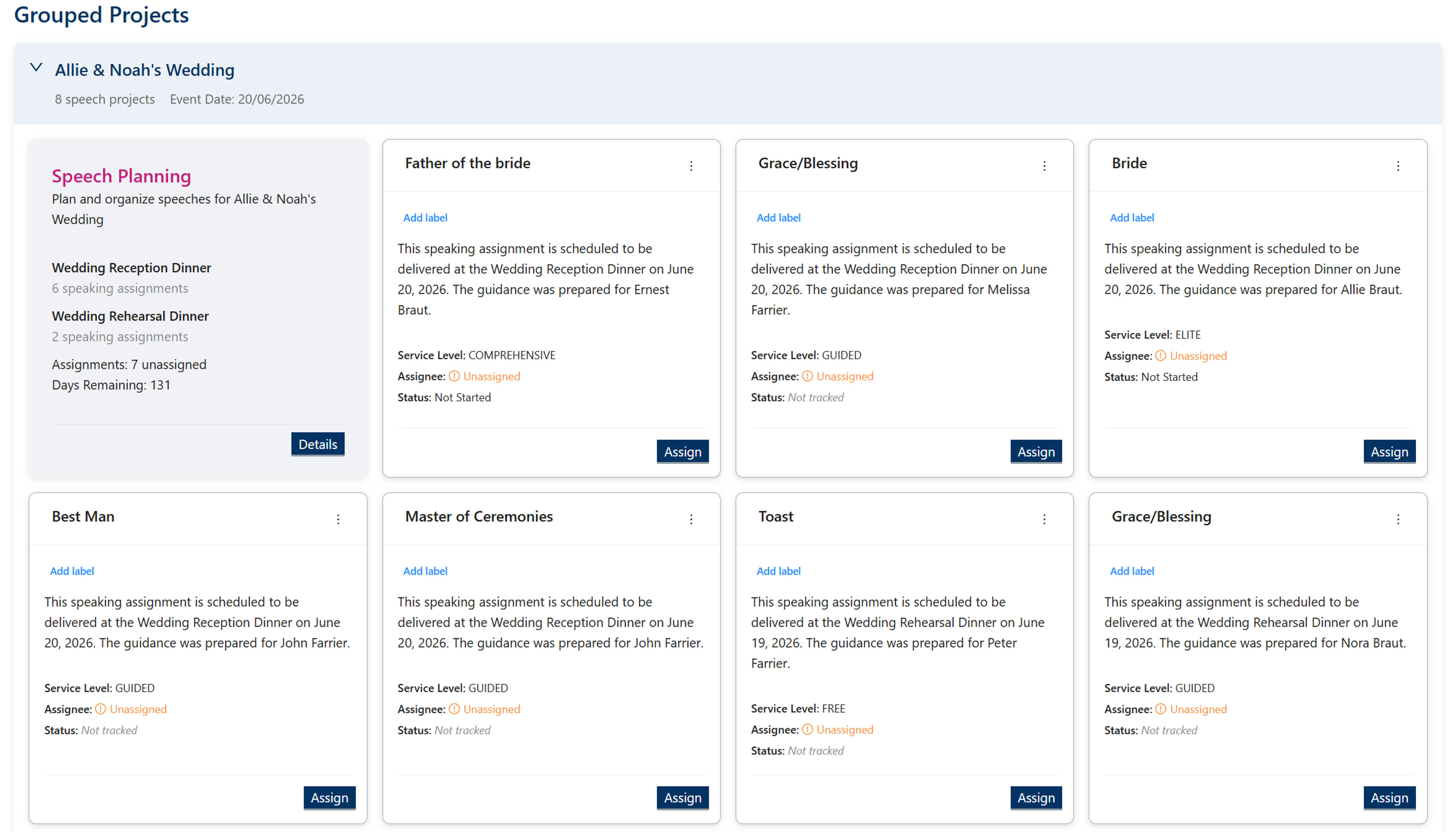1456x832 pixels.
Task: Click the Wedding Rehearsal Dinner event name
Action: pyautogui.click(x=130, y=316)
